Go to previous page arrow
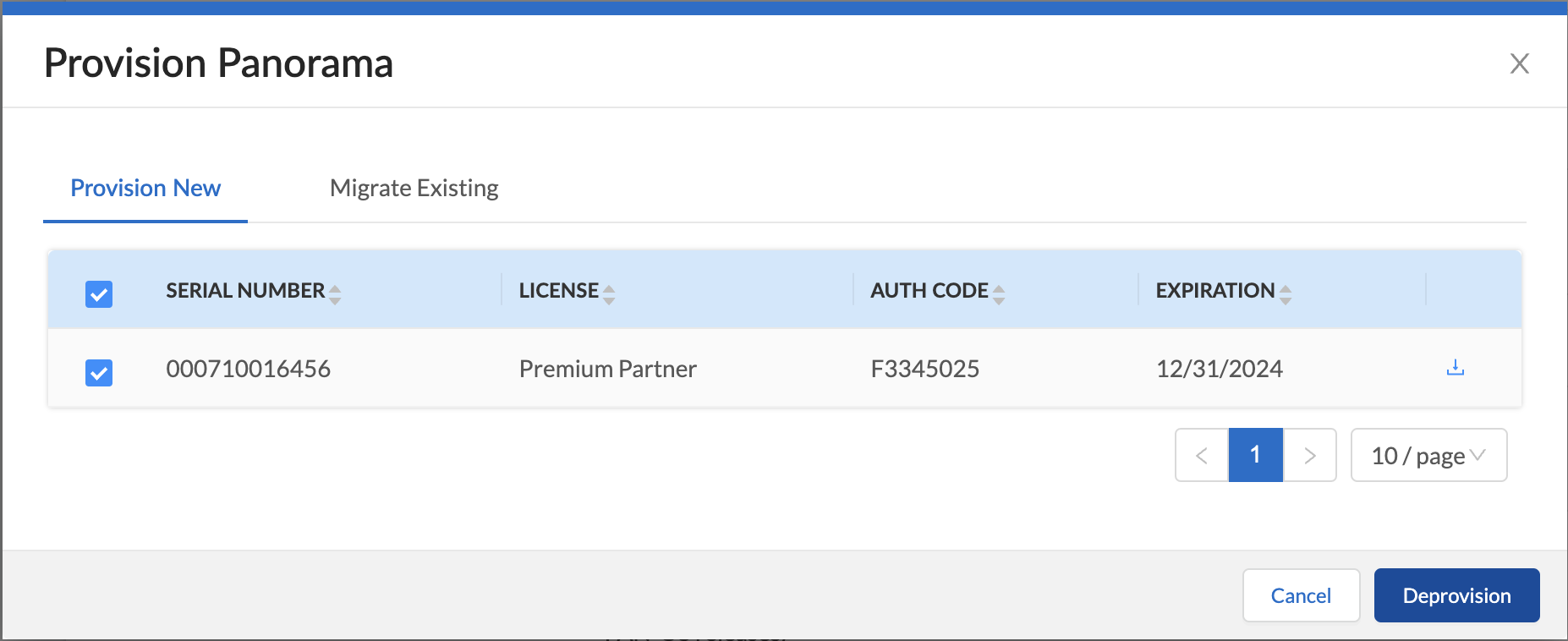This screenshot has height=641, width=1568. (x=1202, y=456)
